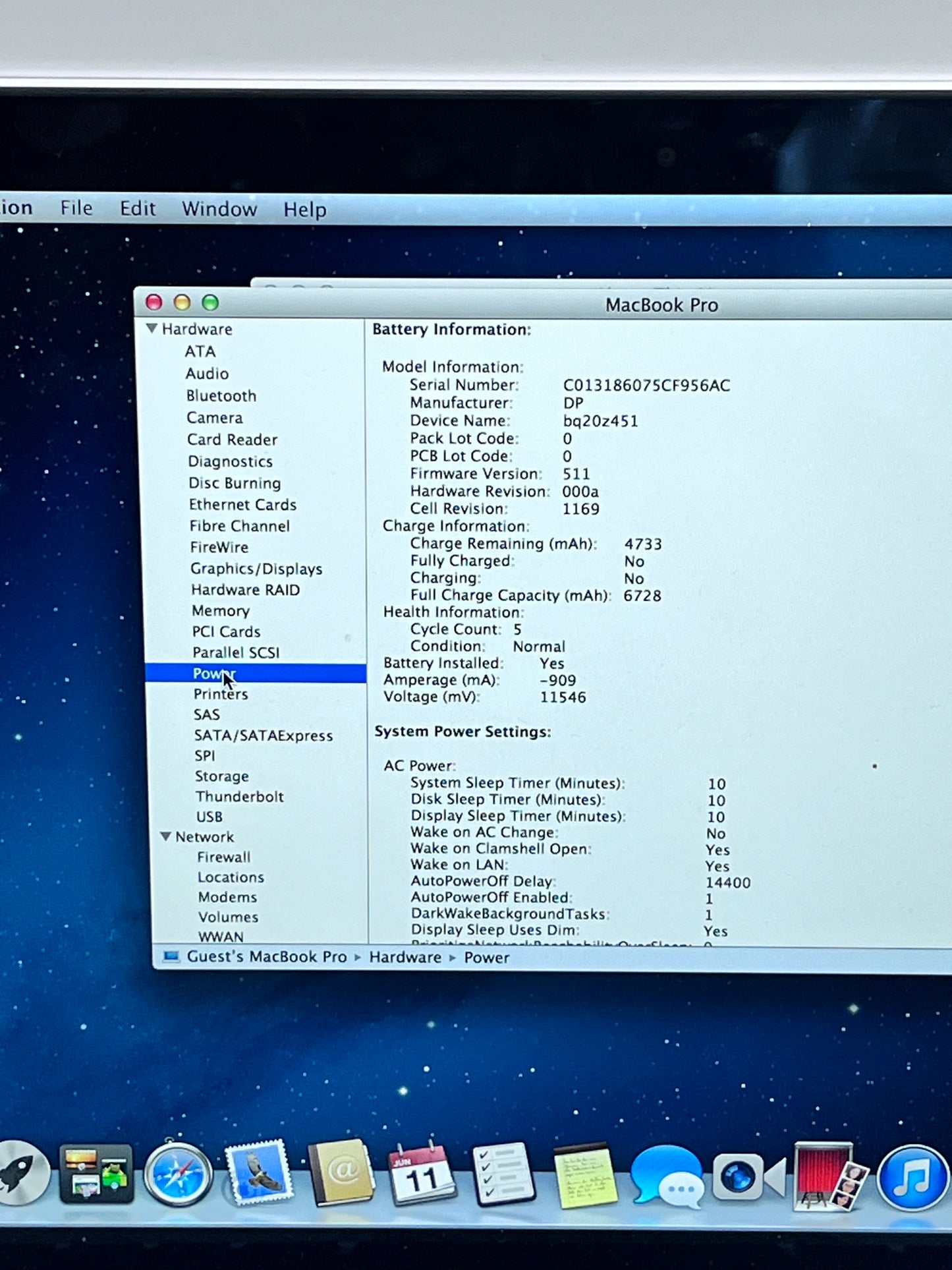Click Hardware segment in the bottom path bar
Image resolution: width=952 pixels, height=1270 pixels.
pos(405,957)
